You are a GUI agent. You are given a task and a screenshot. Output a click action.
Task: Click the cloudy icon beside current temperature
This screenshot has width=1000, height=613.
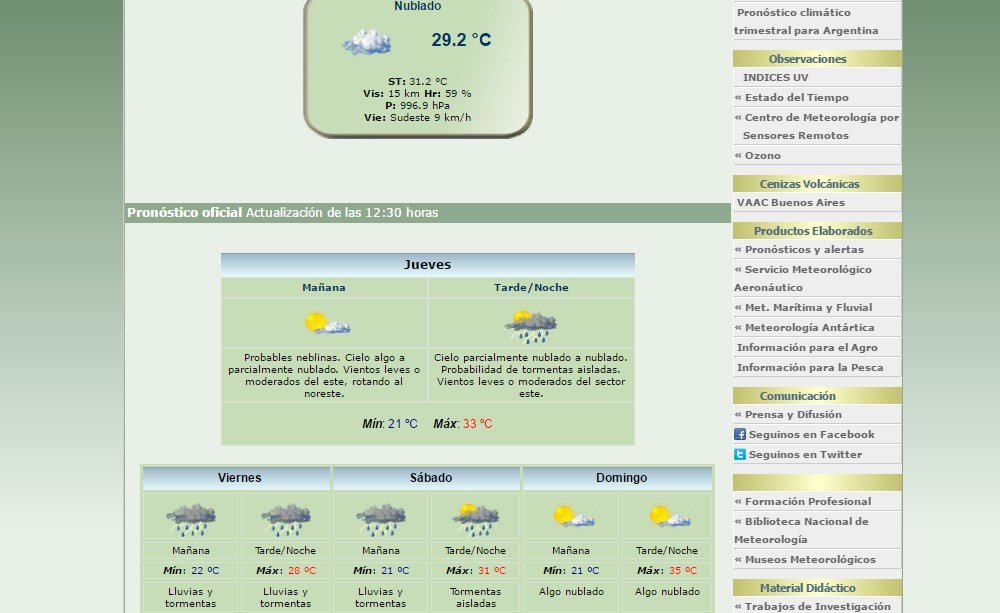click(x=366, y=42)
